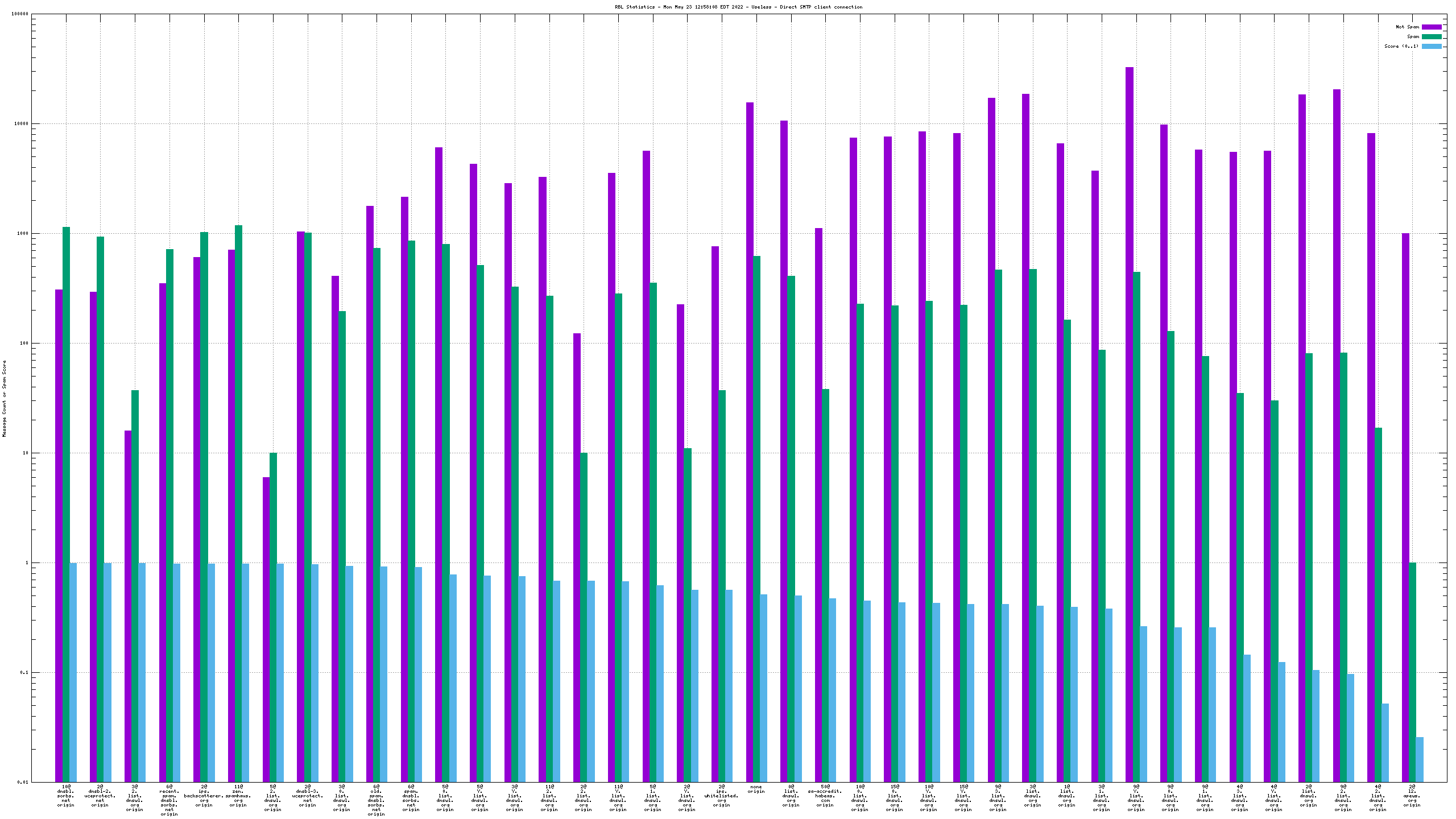Click the dnsbl.sorbs.net origin axis label

click(66, 796)
